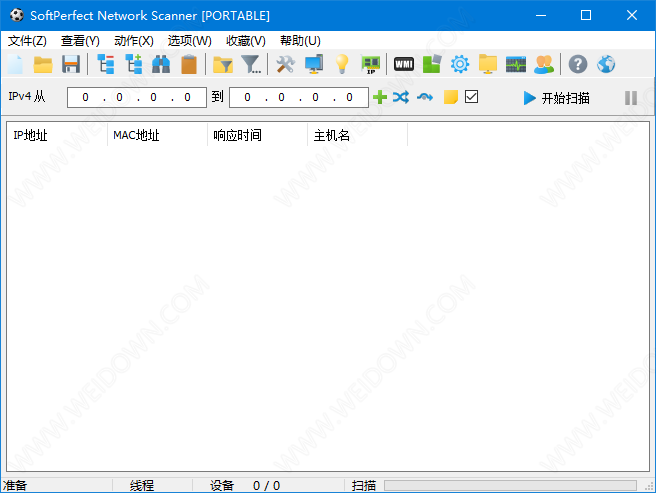Viewport: 656px width, 493px height.
Task: Open the advanced funnel filter icon
Action: (x=251, y=64)
